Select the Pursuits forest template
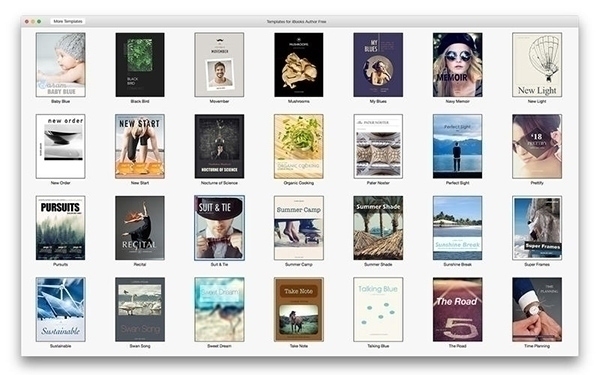Image resolution: width=600 pixels, height=375 pixels. (60, 228)
